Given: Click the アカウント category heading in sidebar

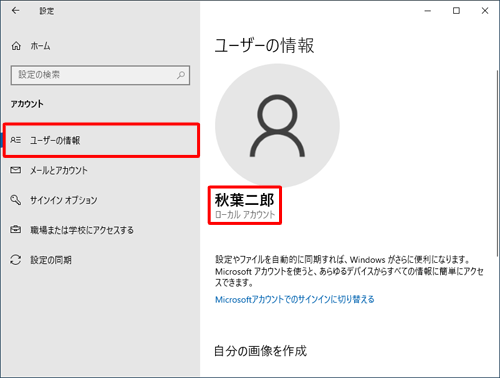Looking at the screenshot, I should (27, 104).
